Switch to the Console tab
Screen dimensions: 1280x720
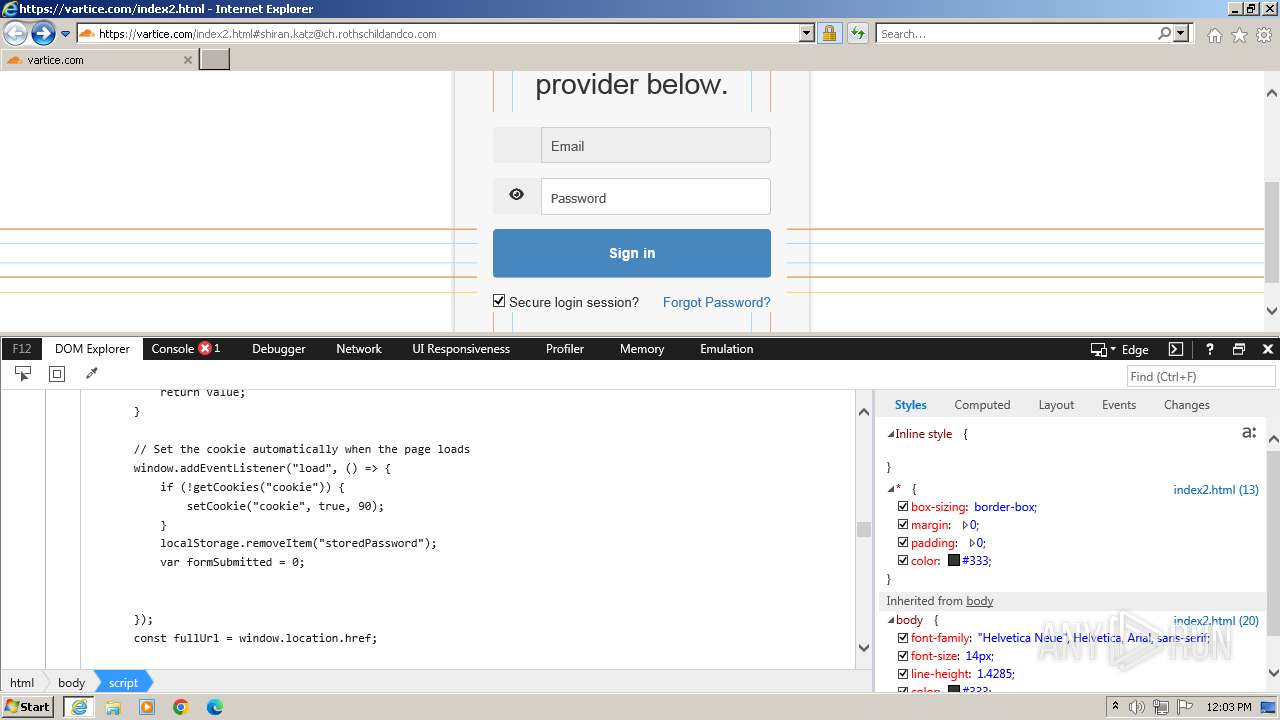point(185,349)
